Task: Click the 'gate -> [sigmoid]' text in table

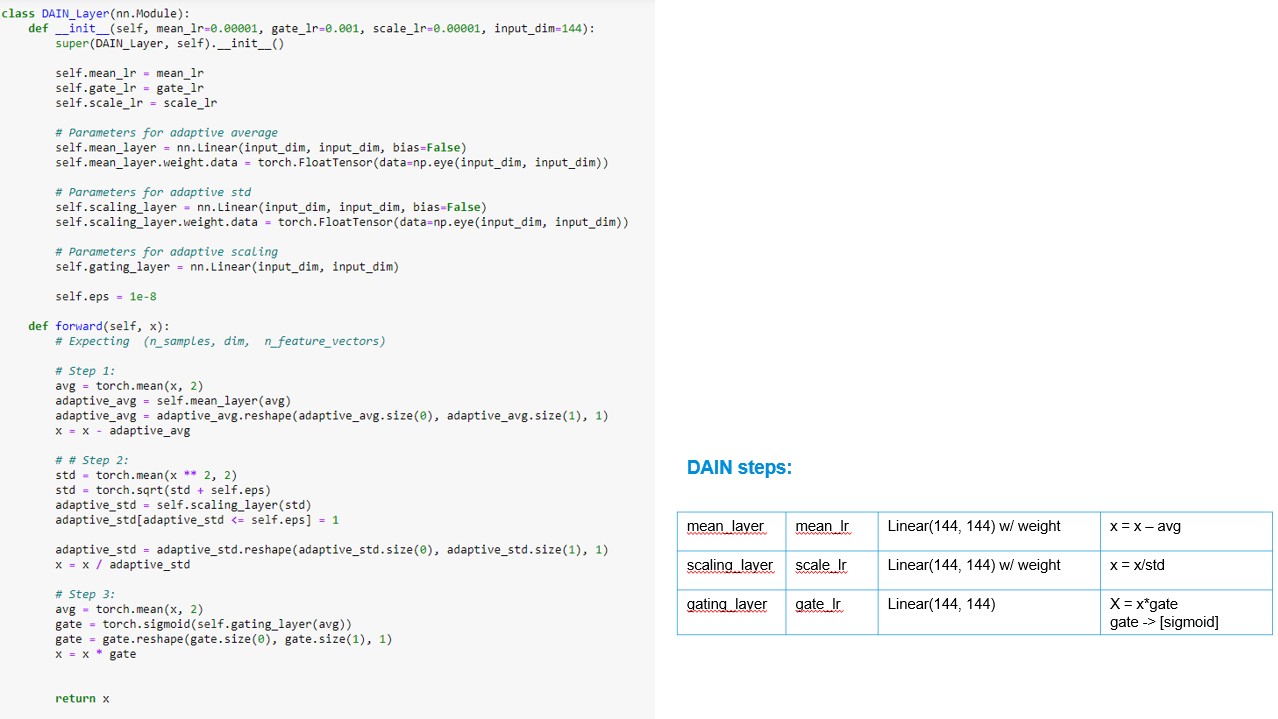Action: pyautogui.click(x=1164, y=623)
